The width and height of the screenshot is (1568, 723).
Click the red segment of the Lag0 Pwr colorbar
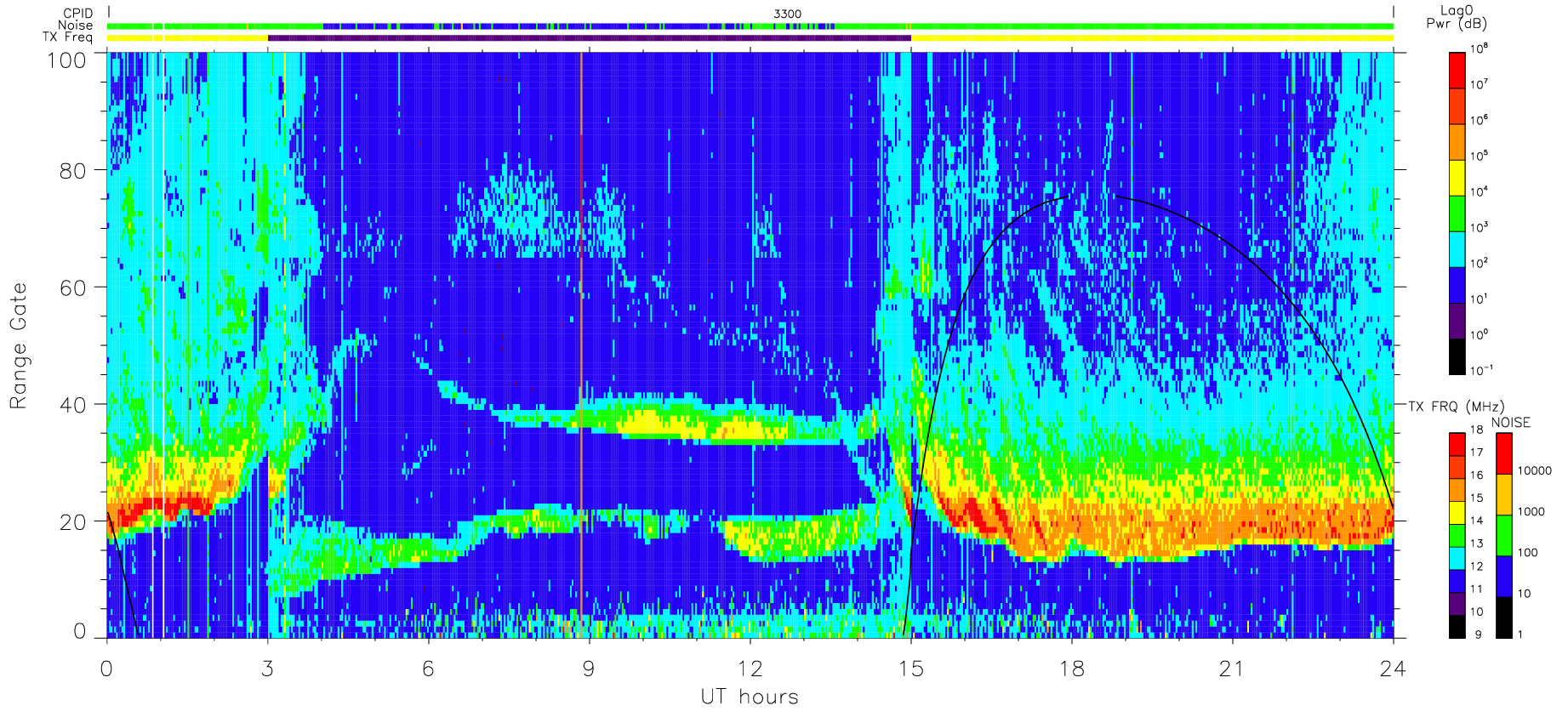(1457, 71)
